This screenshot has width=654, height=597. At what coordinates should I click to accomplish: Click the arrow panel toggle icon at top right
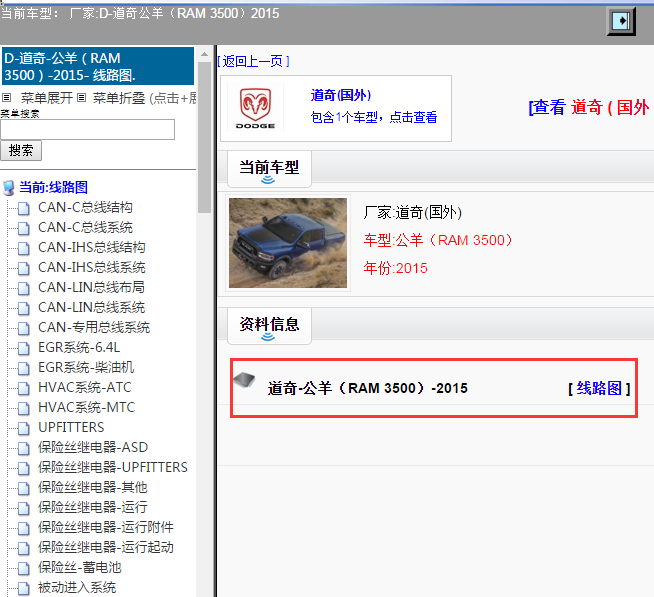click(621, 20)
